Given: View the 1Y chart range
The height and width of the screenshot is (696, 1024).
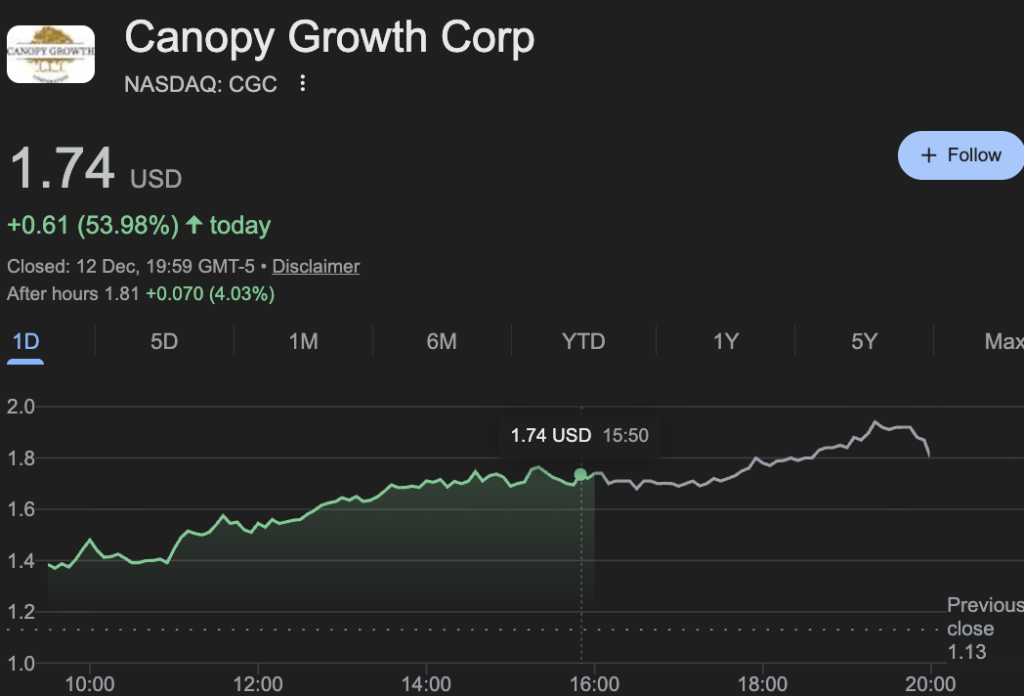Looking at the screenshot, I should pyautogui.click(x=725, y=341).
